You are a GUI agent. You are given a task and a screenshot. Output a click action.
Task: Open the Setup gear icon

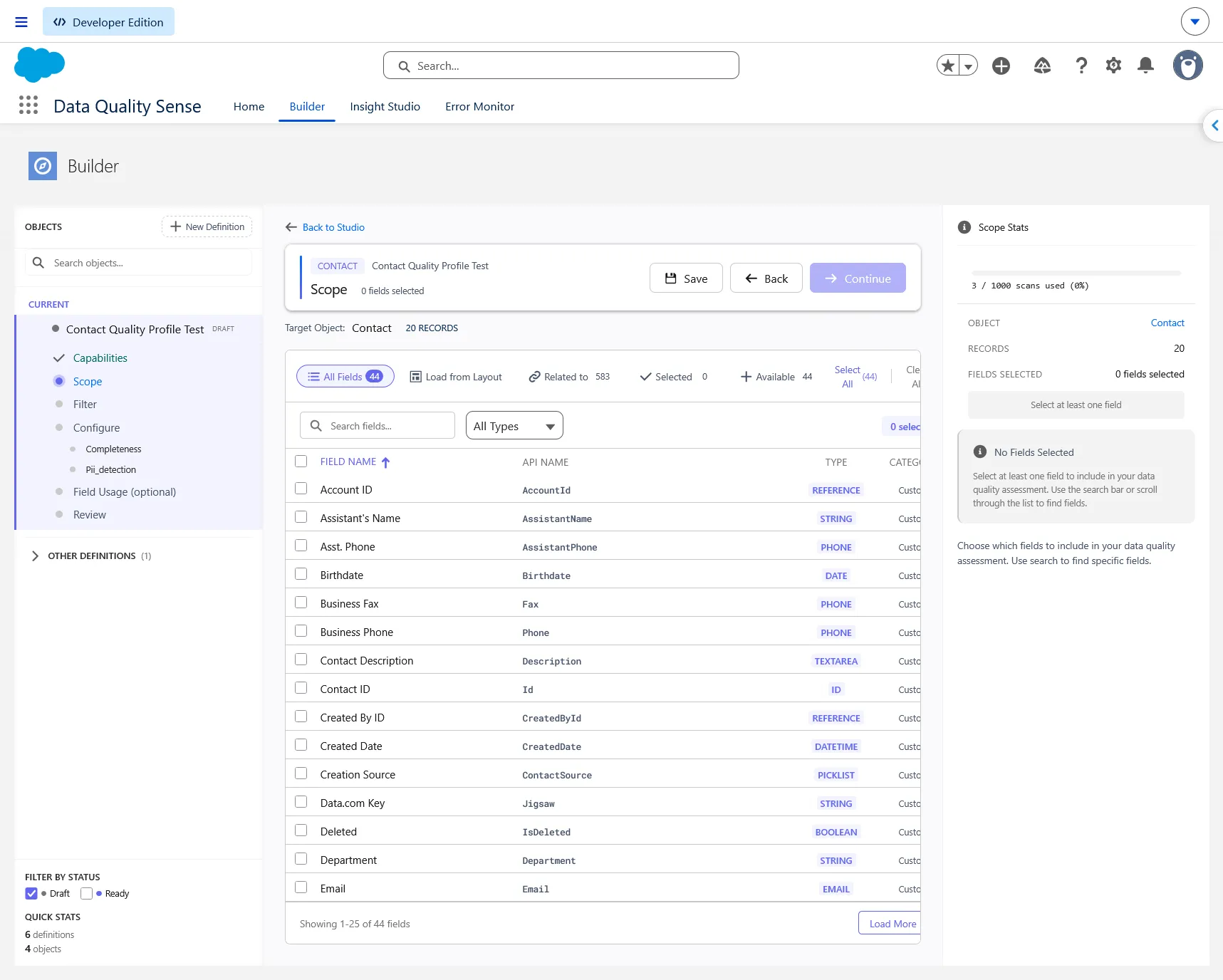[1113, 66]
